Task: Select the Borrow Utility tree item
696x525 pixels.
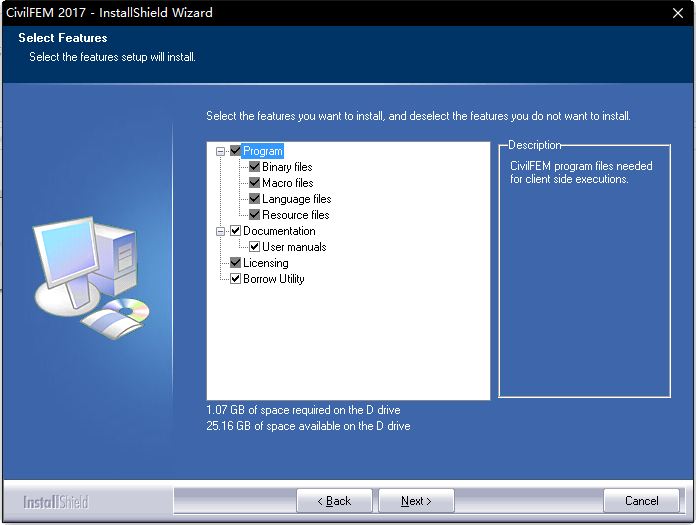Action: click(x=273, y=279)
